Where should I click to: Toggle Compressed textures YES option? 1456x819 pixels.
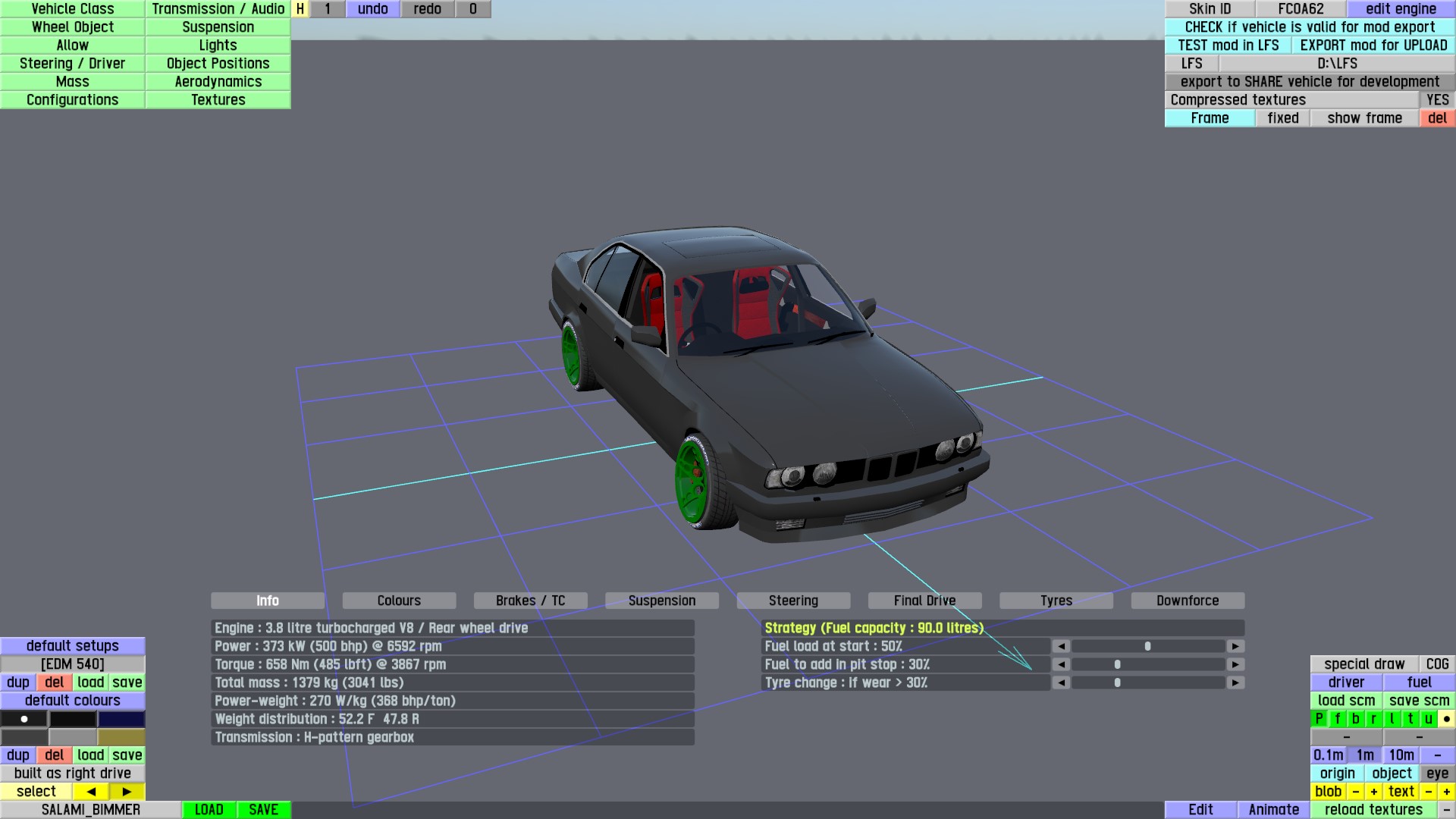click(1437, 100)
